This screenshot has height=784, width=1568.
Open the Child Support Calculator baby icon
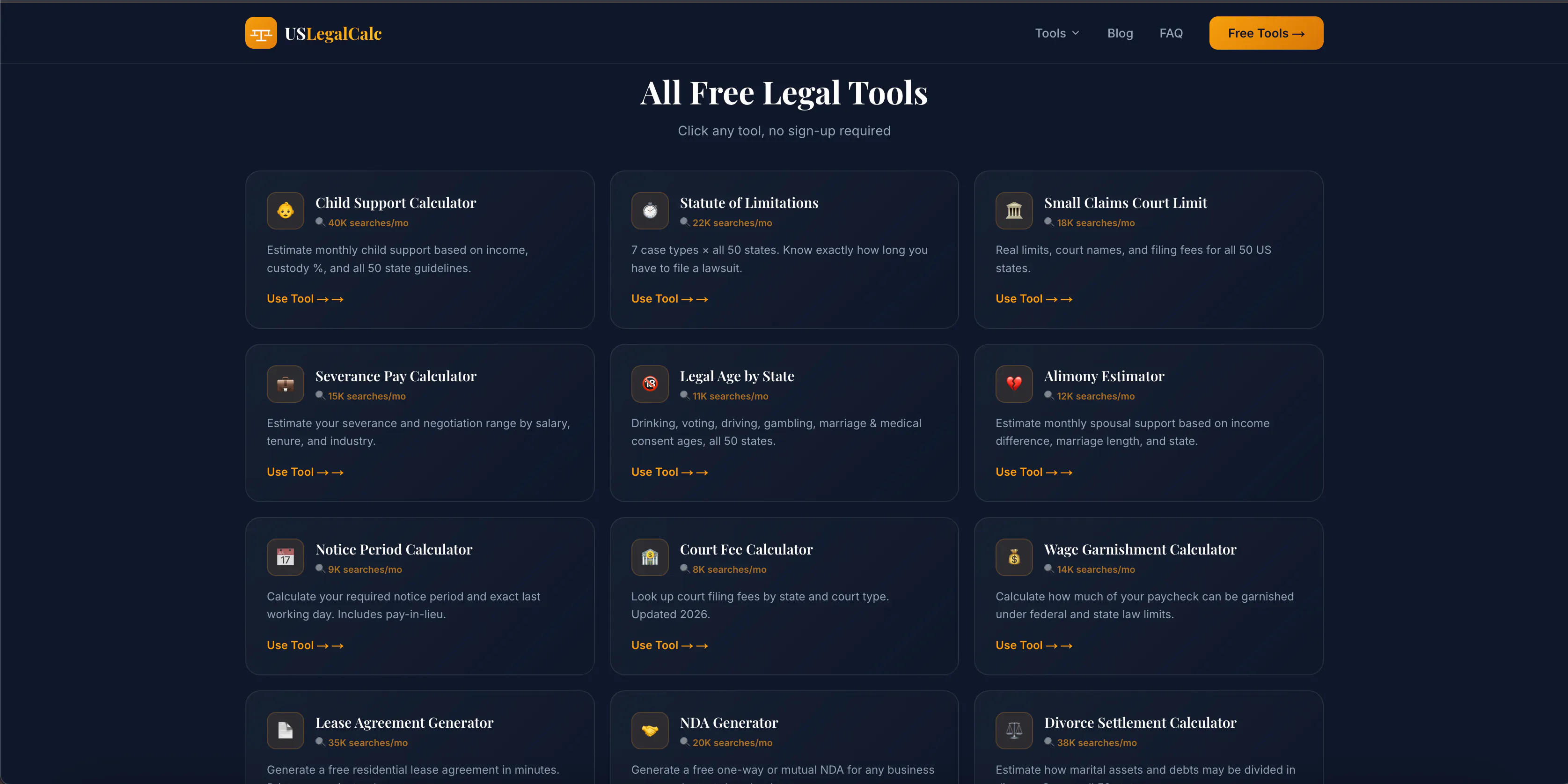point(286,211)
